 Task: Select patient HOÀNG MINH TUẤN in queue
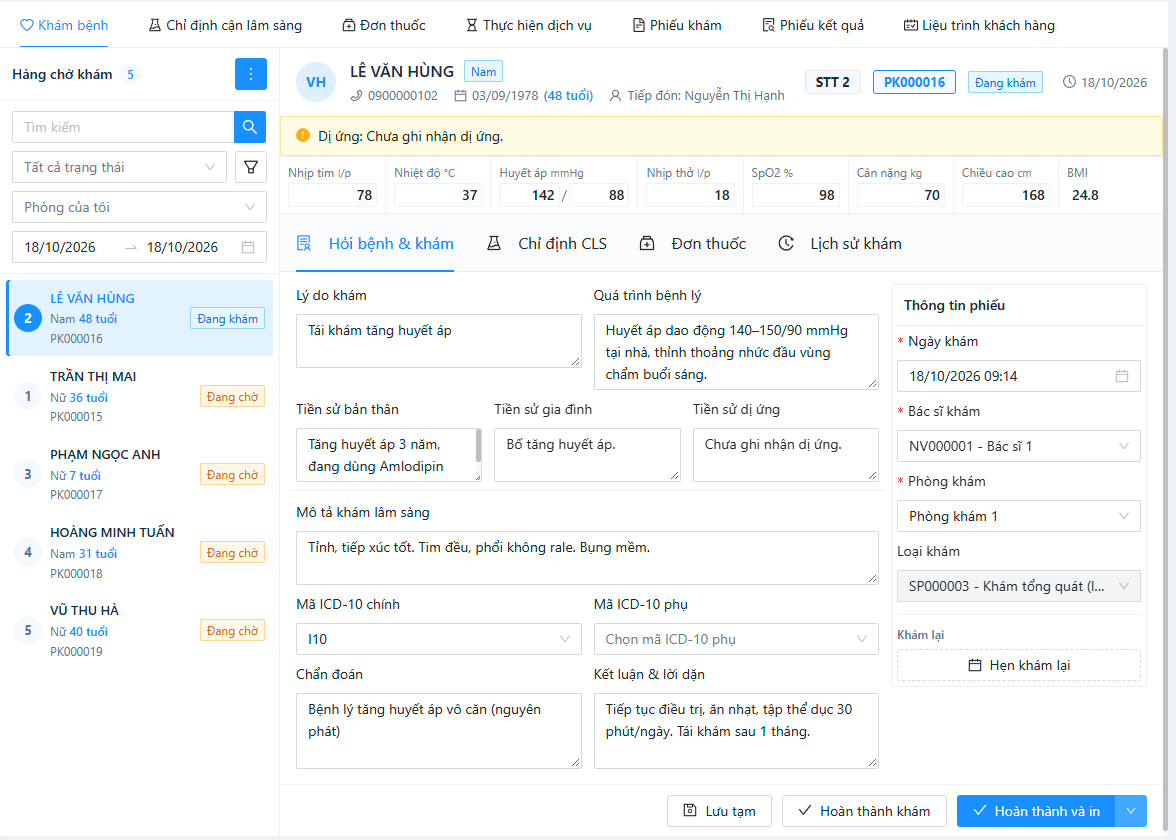[x=140, y=553]
